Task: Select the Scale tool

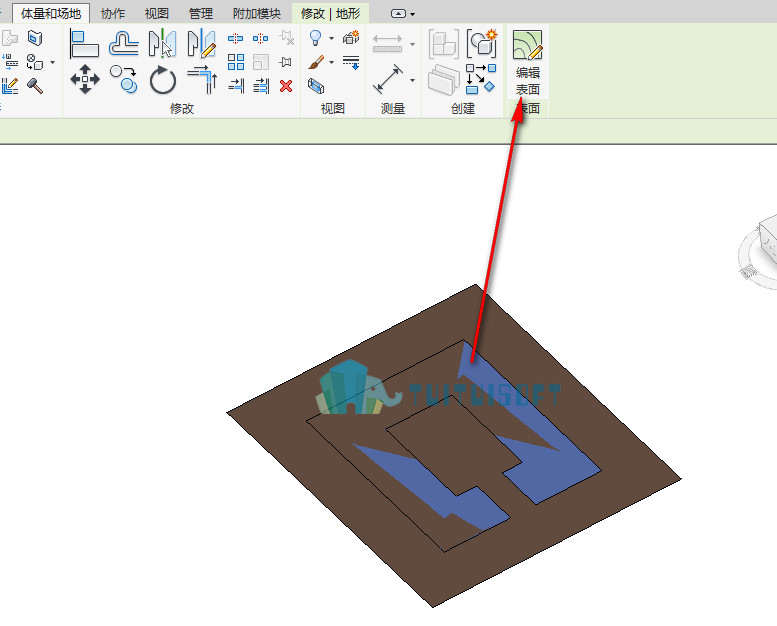Action: [x=261, y=62]
